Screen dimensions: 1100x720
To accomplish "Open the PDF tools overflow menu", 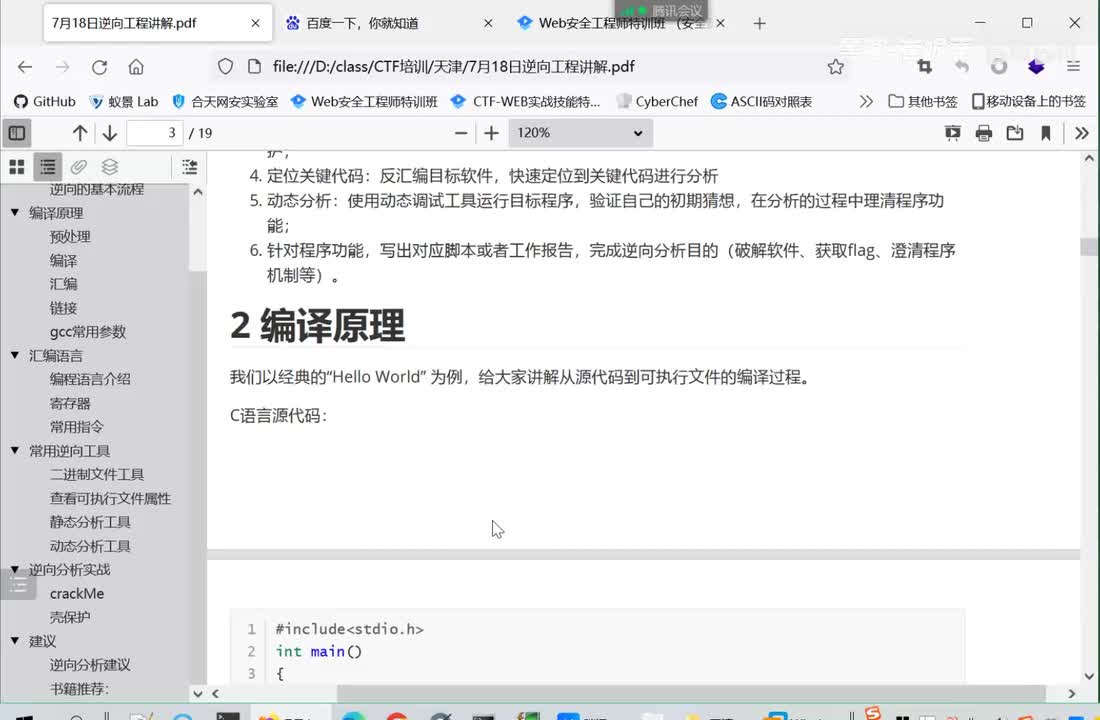I will [1082, 133].
